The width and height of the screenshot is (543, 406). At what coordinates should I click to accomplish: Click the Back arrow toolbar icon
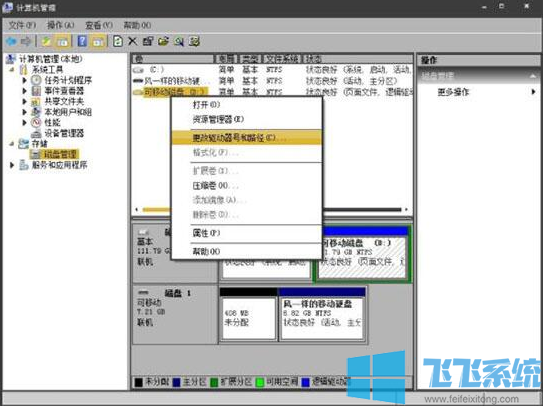pos(11,42)
